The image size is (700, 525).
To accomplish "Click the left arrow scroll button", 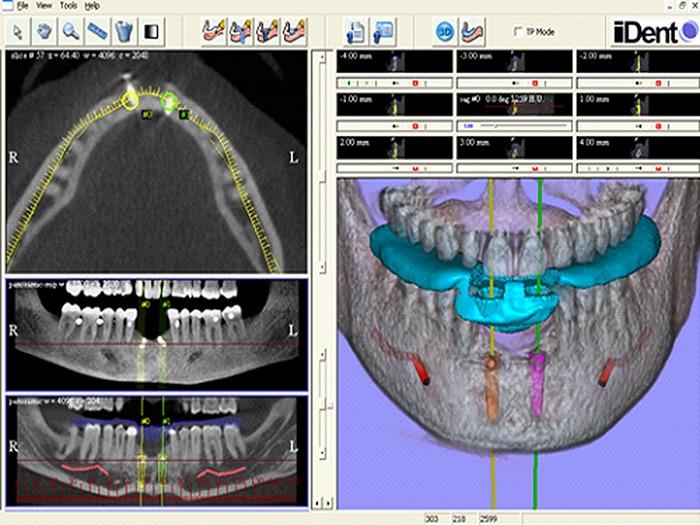I will coord(317,504).
